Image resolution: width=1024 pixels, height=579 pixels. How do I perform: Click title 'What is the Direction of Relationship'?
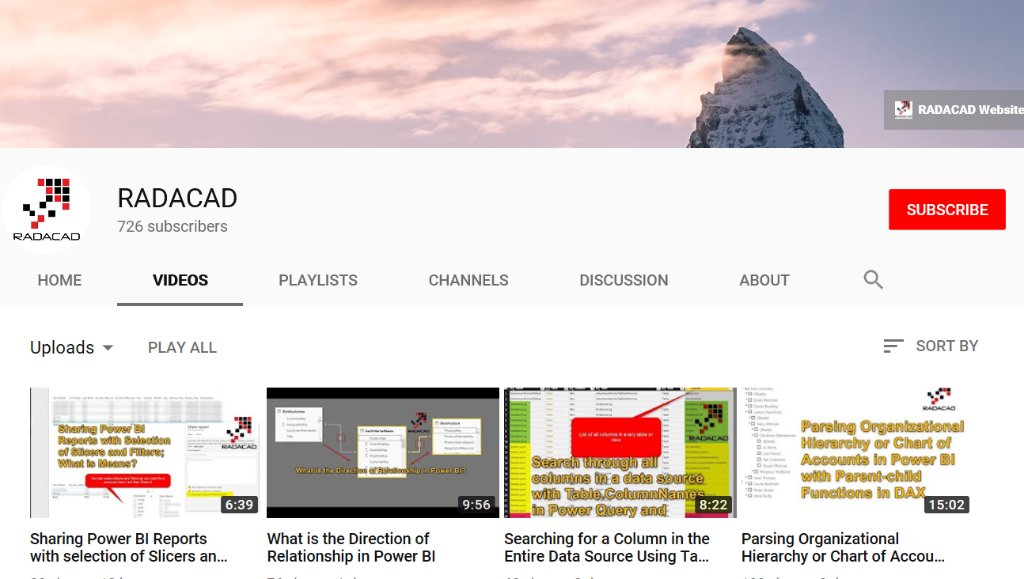(351, 547)
